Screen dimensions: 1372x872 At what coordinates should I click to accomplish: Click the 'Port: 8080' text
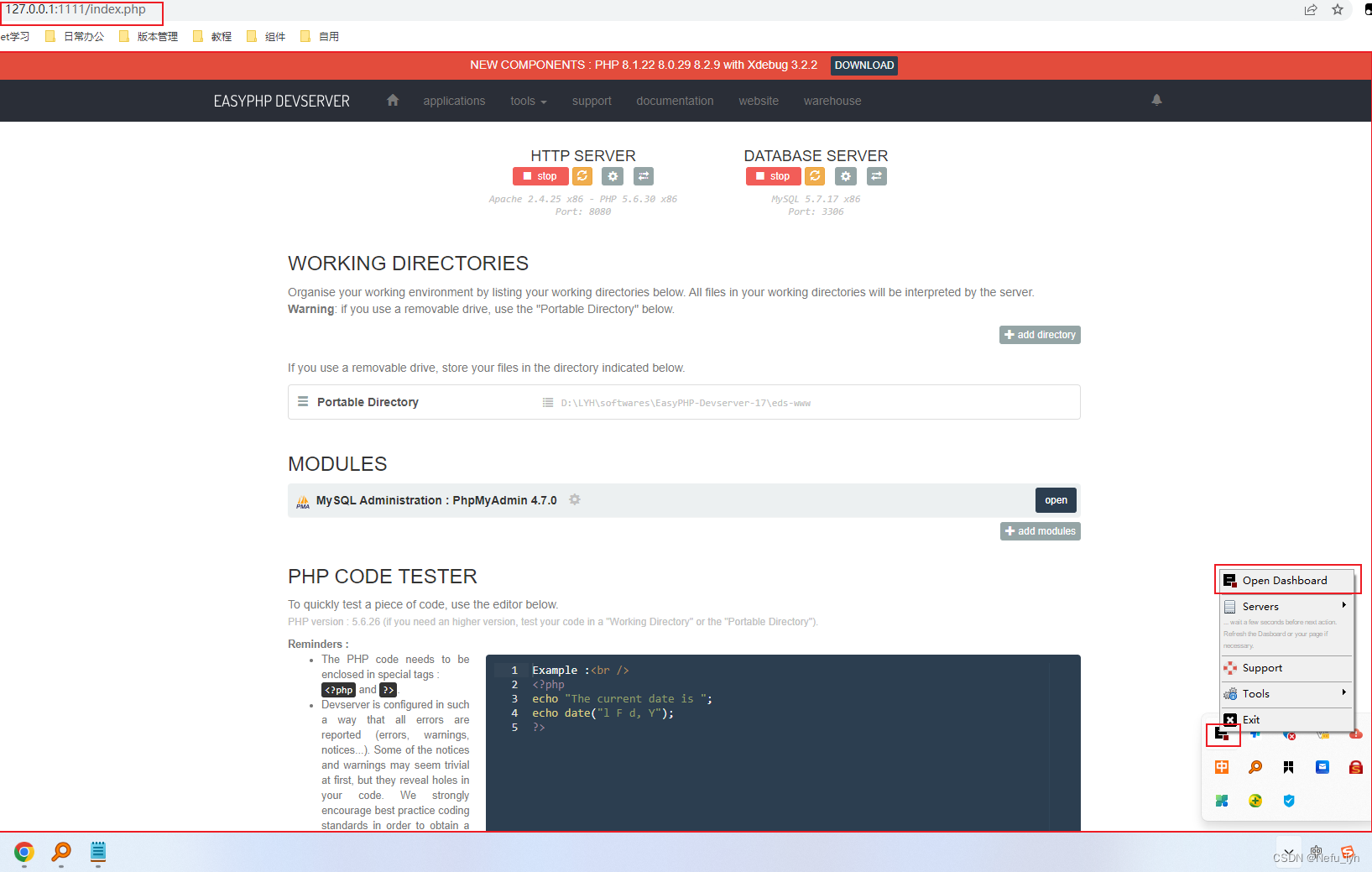(582, 211)
